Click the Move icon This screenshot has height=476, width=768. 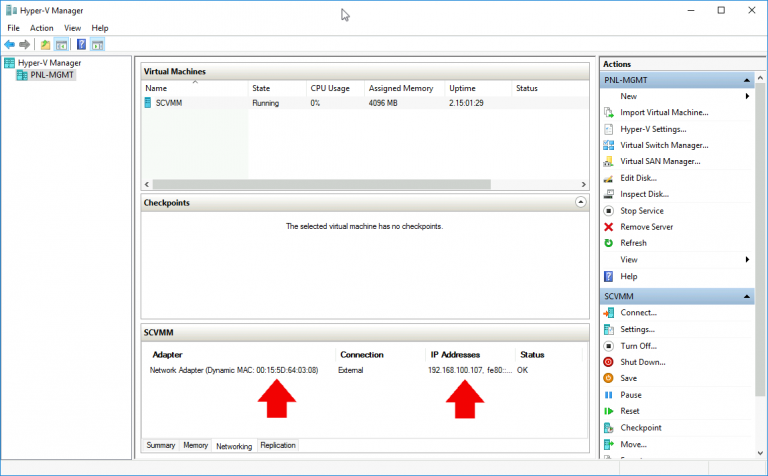tap(608, 444)
